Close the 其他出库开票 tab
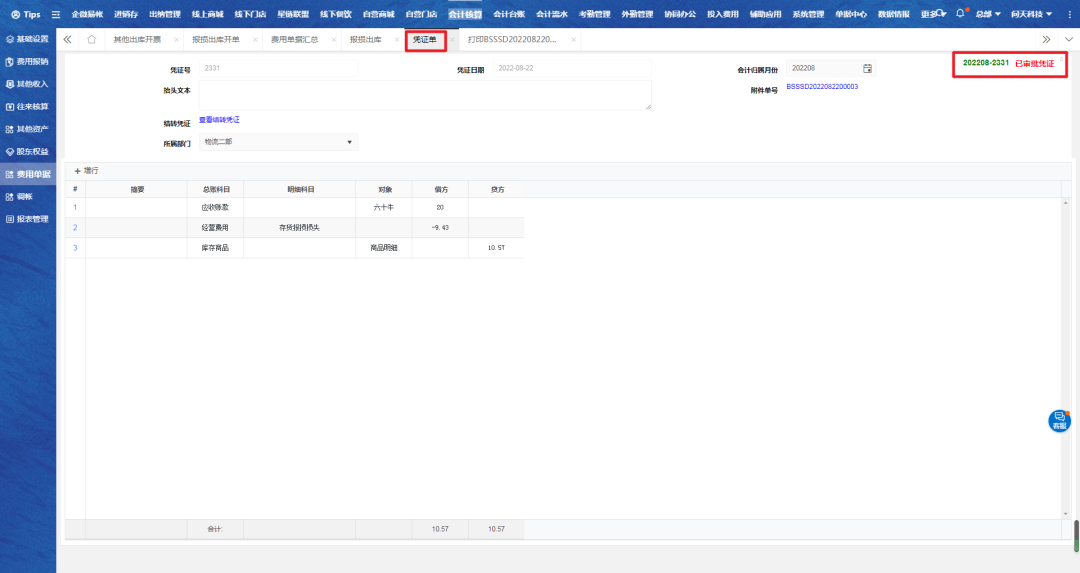1080x573 pixels. [x=177, y=40]
